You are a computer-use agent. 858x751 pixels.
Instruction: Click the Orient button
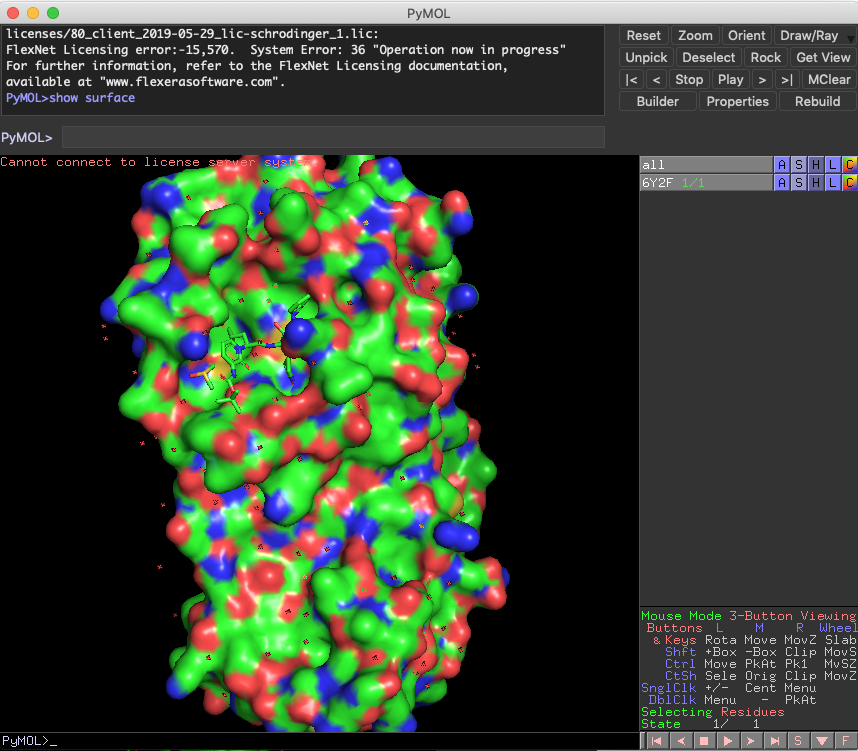coord(746,36)
